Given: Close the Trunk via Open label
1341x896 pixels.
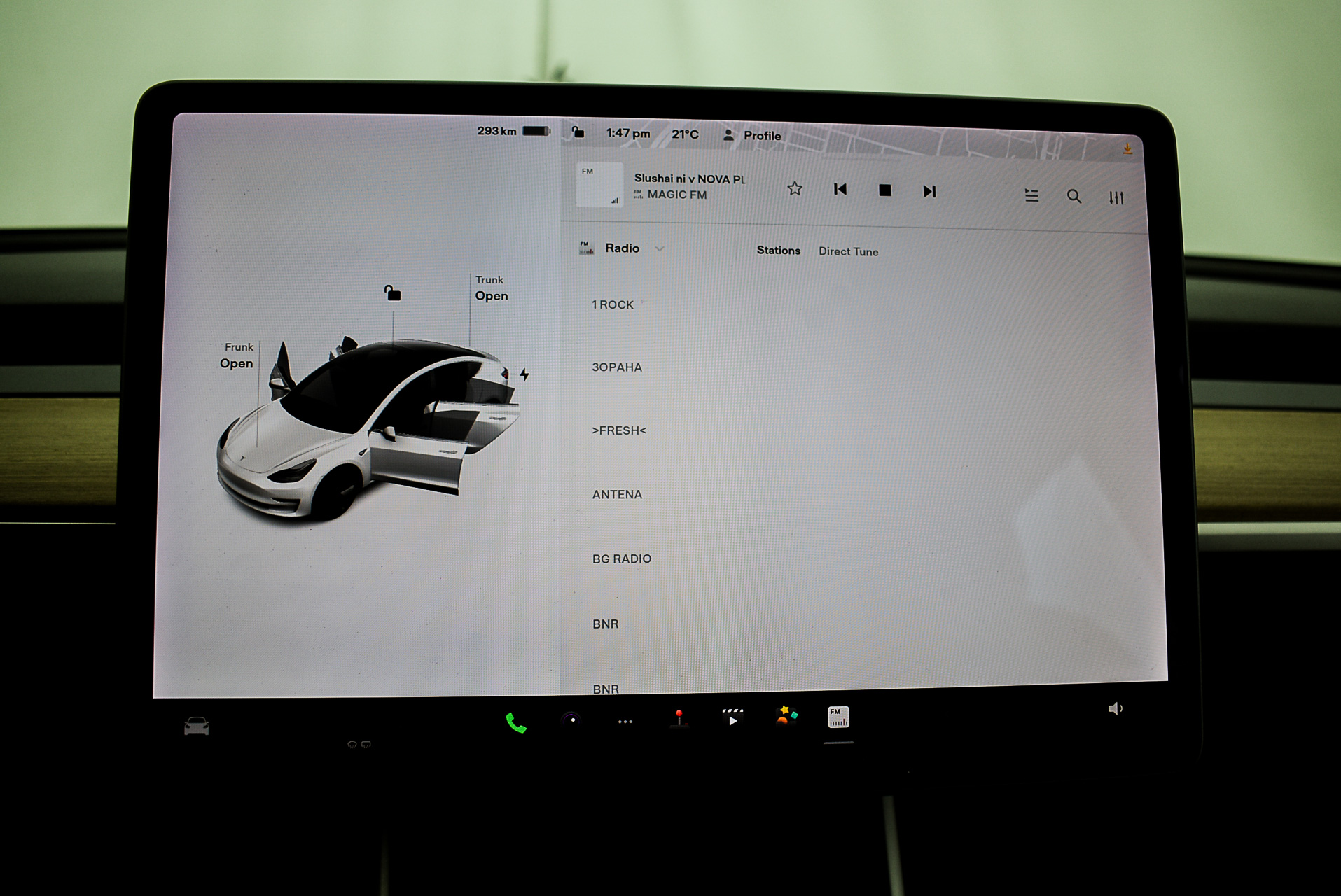Looking at the screenshot, I should pyautogui.click(x=492, y=295).
